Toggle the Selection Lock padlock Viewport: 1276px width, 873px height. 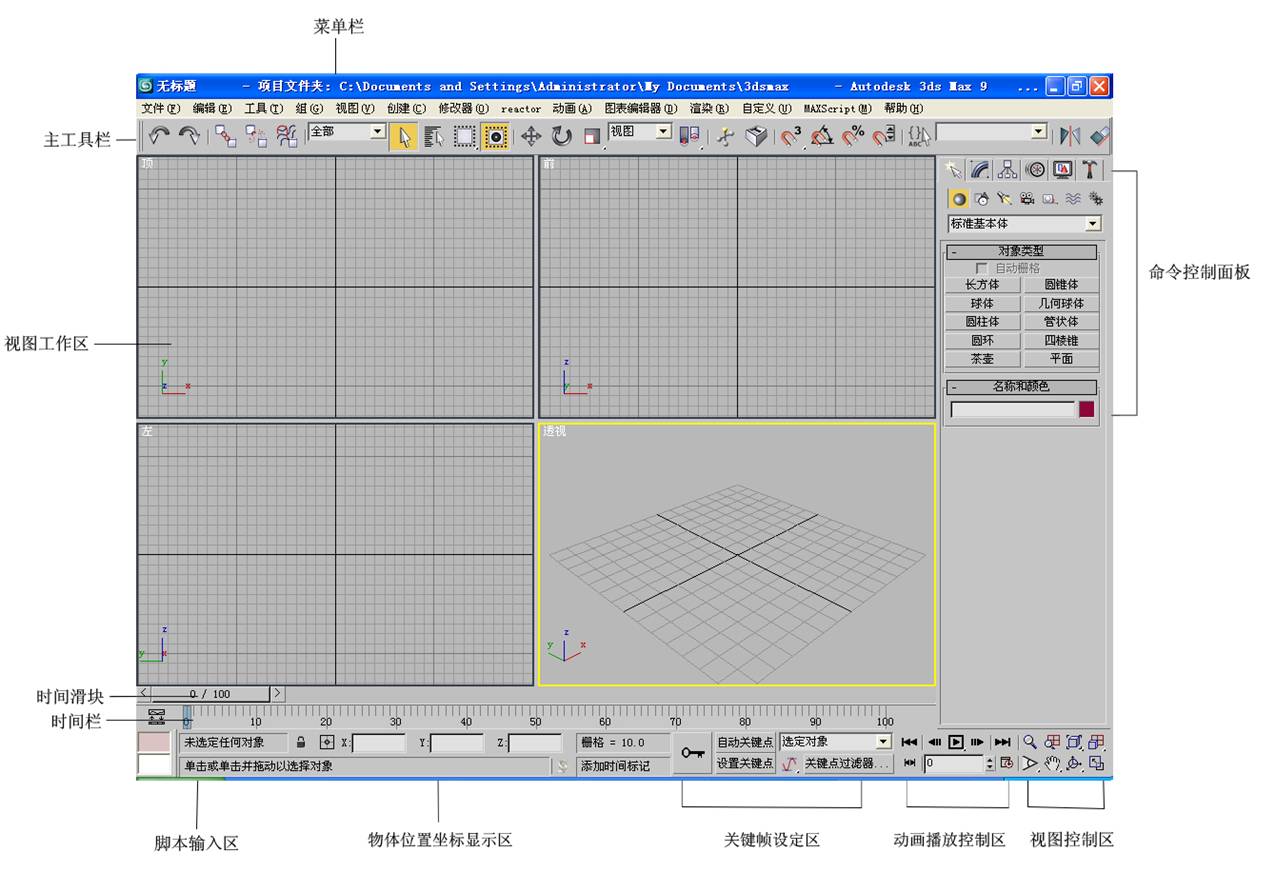click(x=301, y=743)
